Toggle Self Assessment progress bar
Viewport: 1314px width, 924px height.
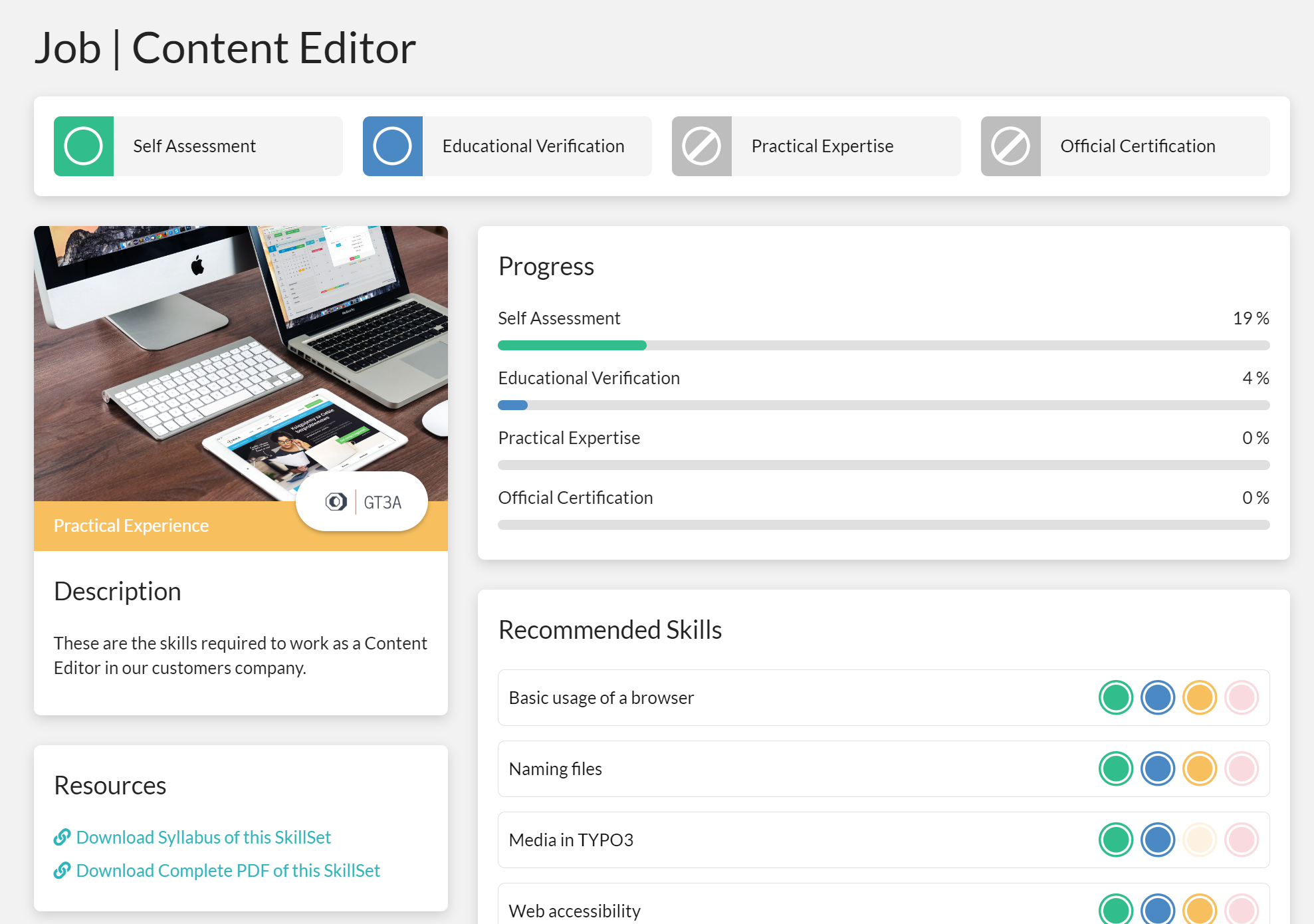tap(884, 344)
